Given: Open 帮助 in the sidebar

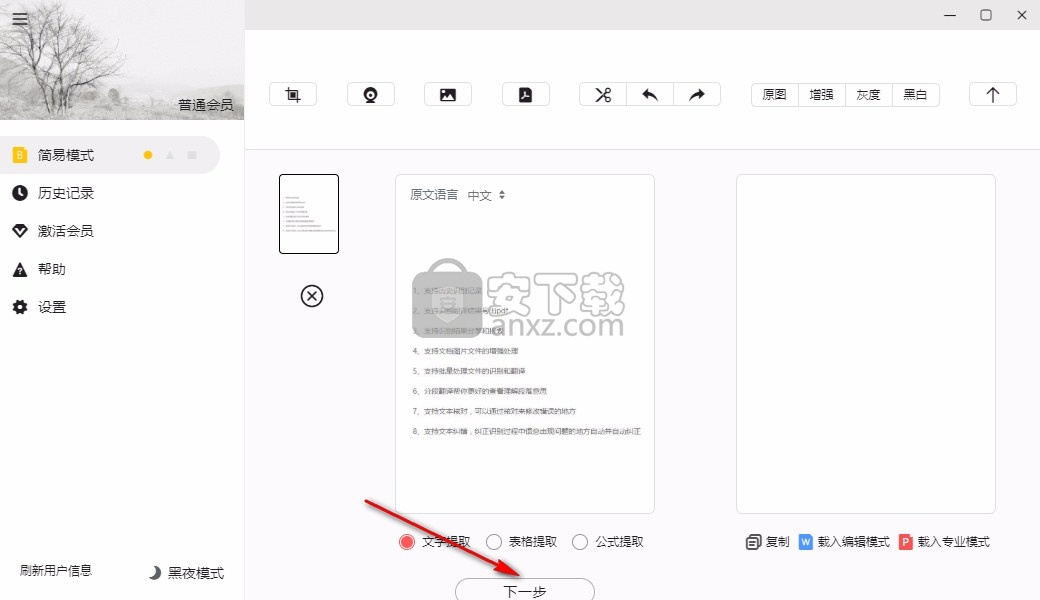Looking at the screenshot, I should click(x=52, y=269).
